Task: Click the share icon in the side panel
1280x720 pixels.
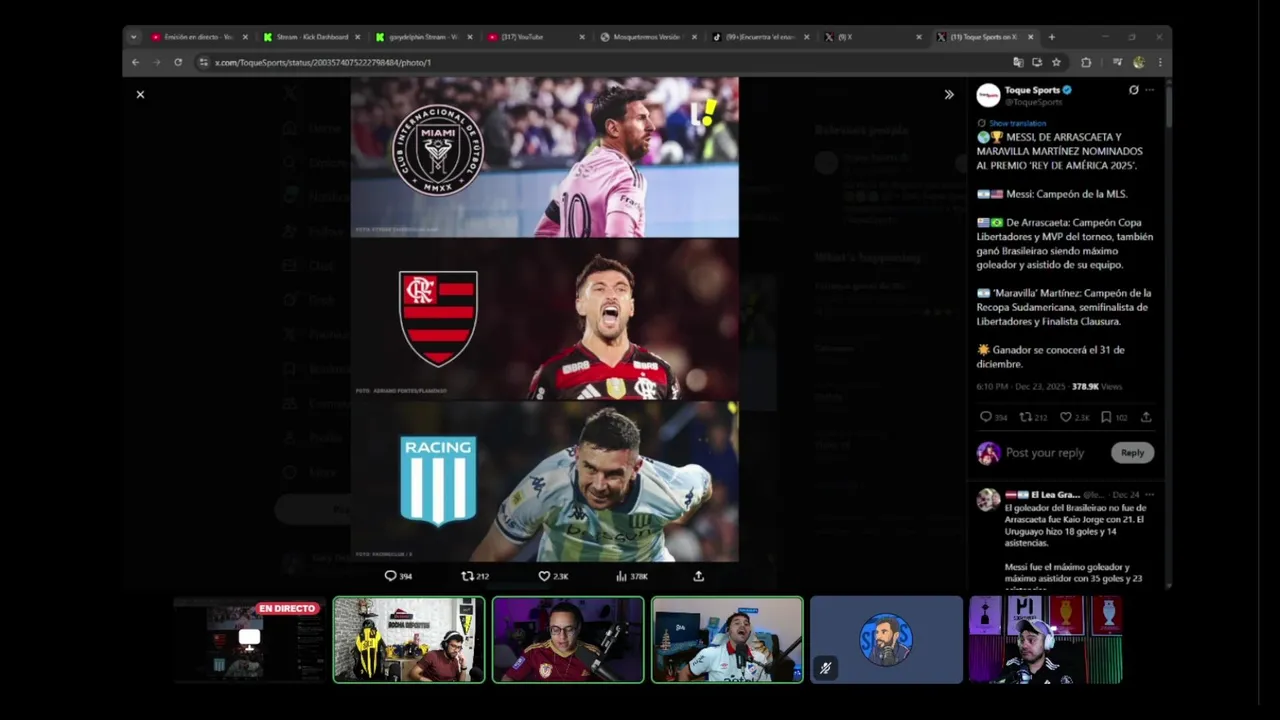Action: pos(1146,417)
